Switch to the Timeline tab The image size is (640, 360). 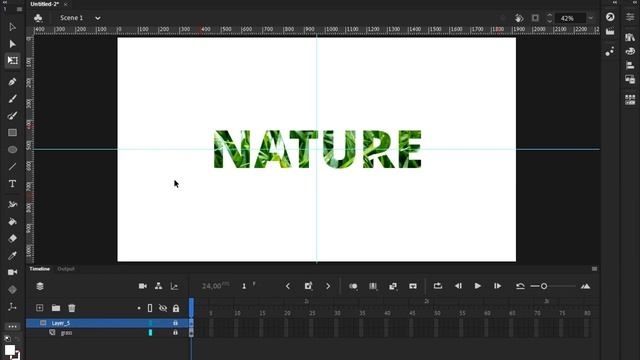click(40, 269)
